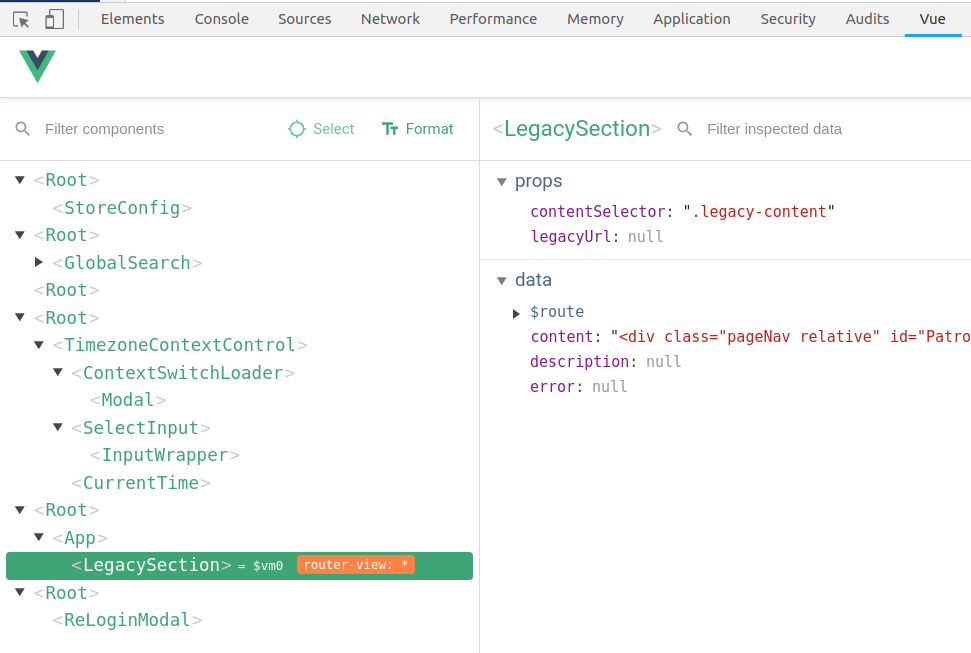Select the StoreConfig component
The image size is (971, 653).
click(x=122, y=208)
